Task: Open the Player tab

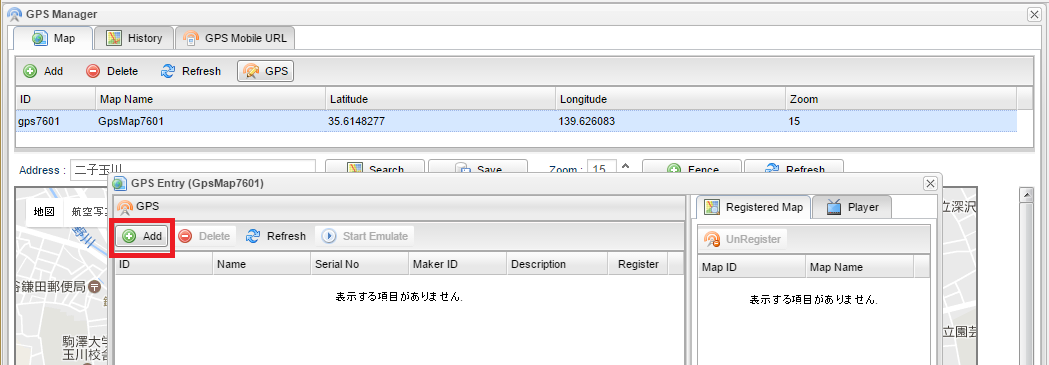Action: 853,207
